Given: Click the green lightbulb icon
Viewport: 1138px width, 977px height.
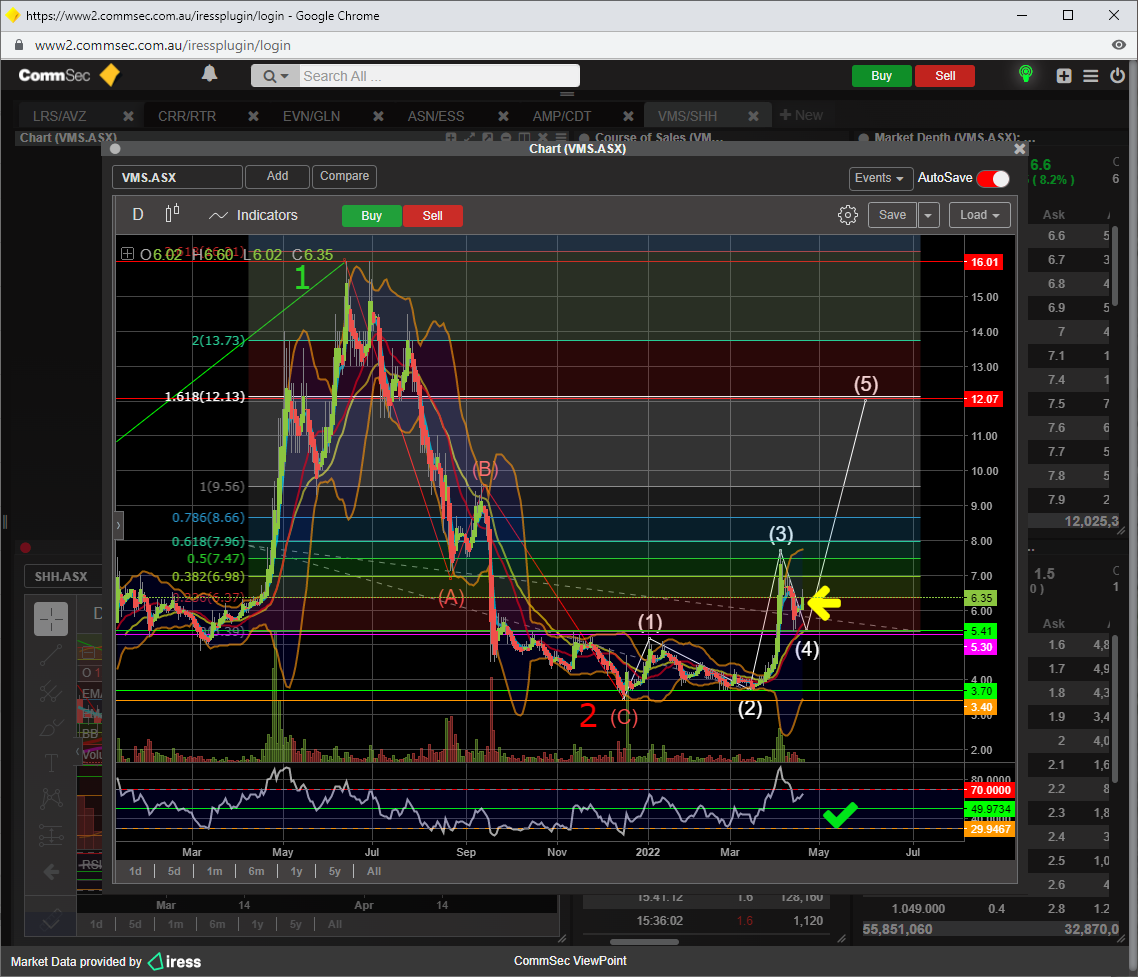Looking at the screenshot, I should coord(1025,75).
